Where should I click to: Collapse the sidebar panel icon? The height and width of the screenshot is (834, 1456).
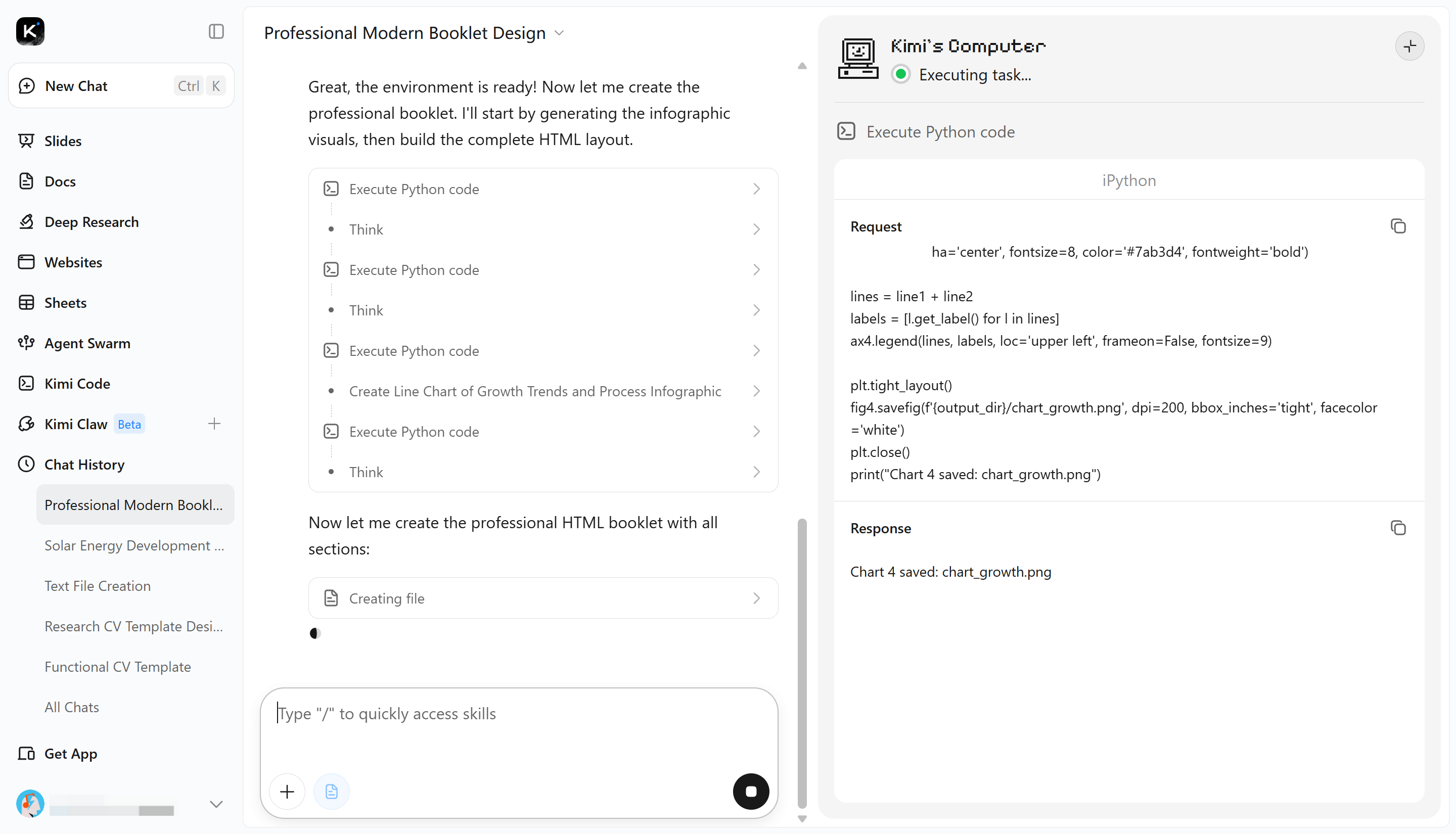(216, 31)
